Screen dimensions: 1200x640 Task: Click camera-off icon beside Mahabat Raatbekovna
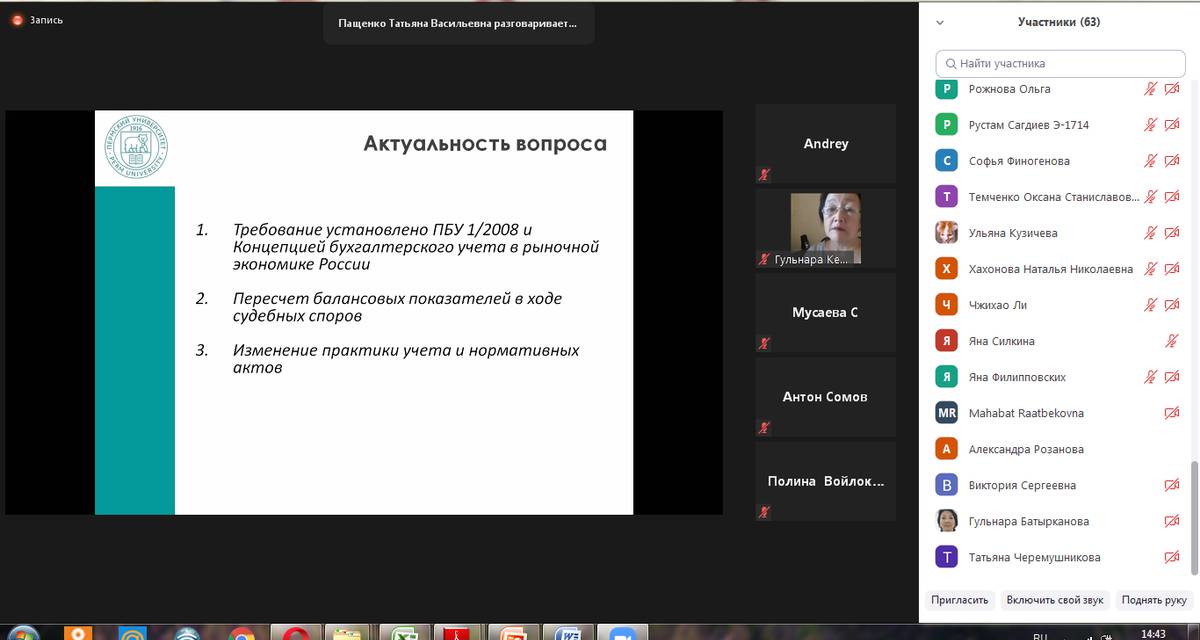(x=1172, y=413)
